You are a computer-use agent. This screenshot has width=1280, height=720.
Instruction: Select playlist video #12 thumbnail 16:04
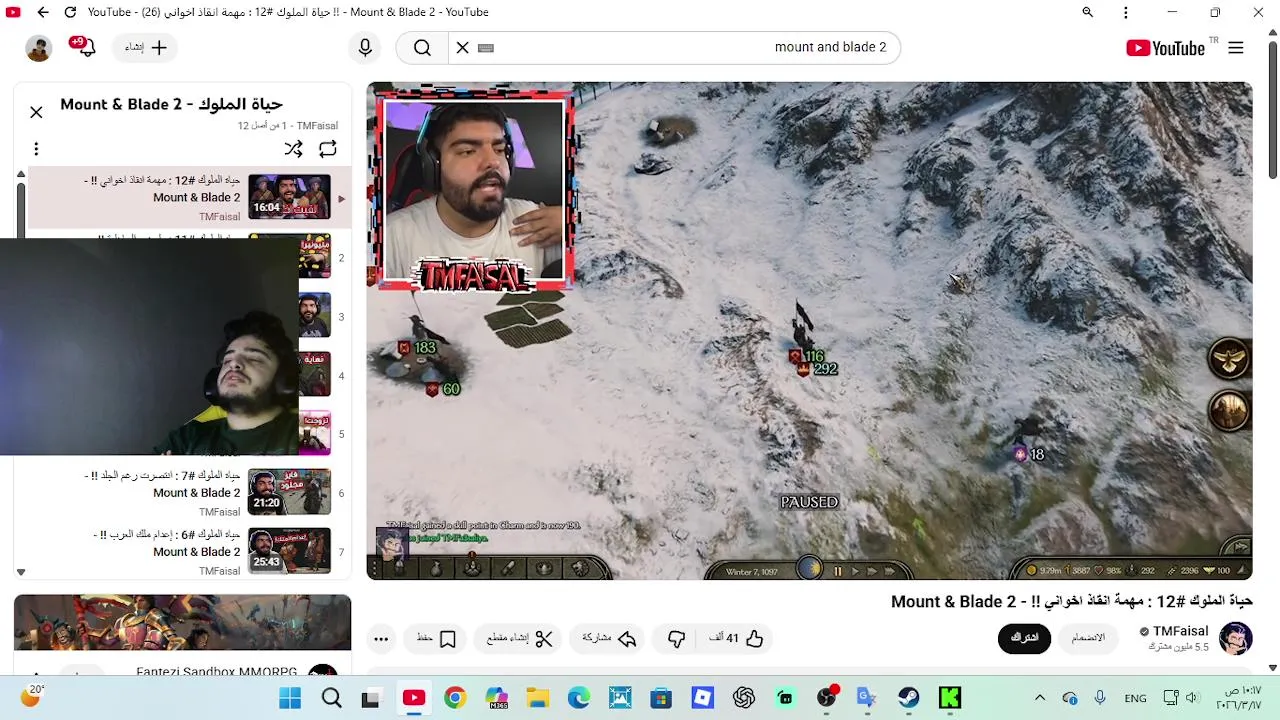click(289, 197)
